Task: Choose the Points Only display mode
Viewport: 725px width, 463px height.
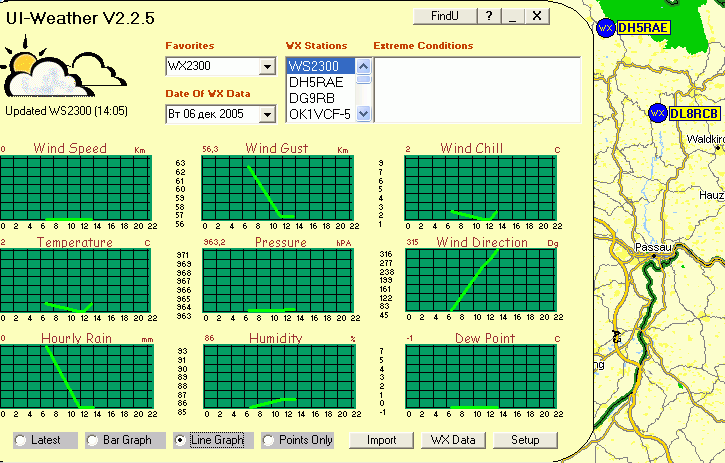Action: point(269,440)
